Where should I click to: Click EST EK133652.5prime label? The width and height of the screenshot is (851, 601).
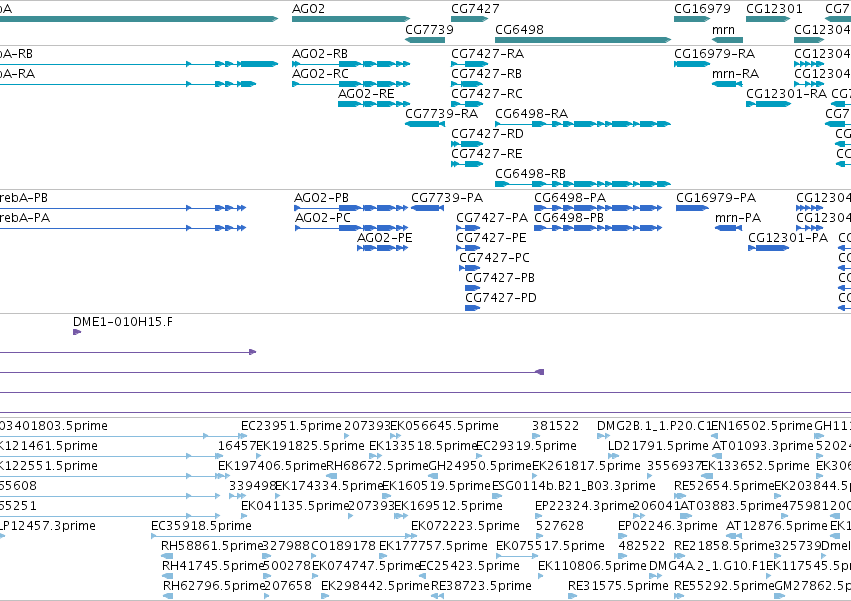pyautogui.click(x=755, y=466)
